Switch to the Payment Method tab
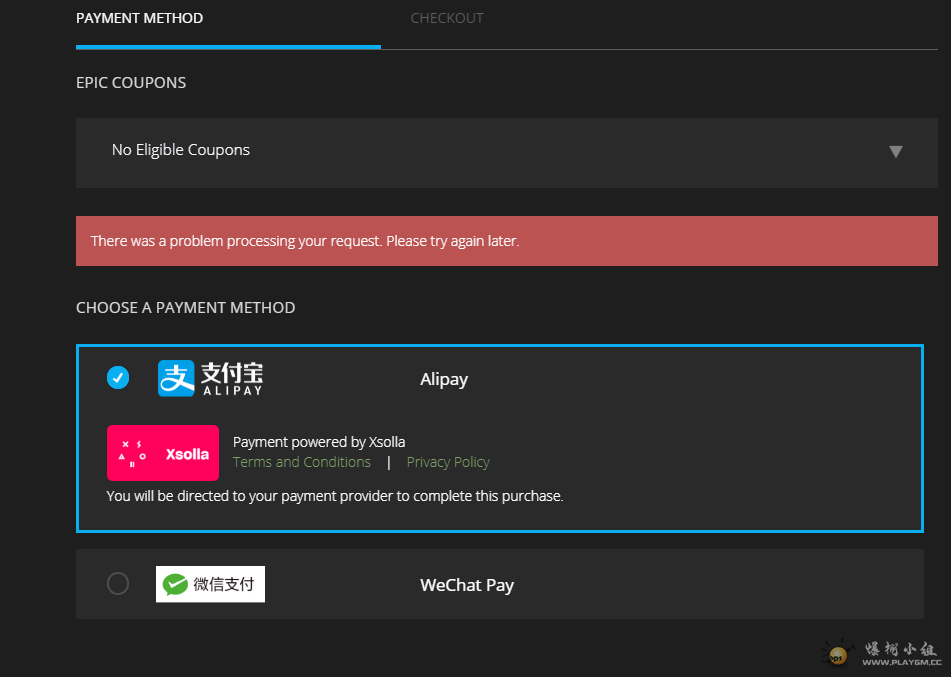The height and width of the screenshot is (677, 951). click(x=139, y=18)
